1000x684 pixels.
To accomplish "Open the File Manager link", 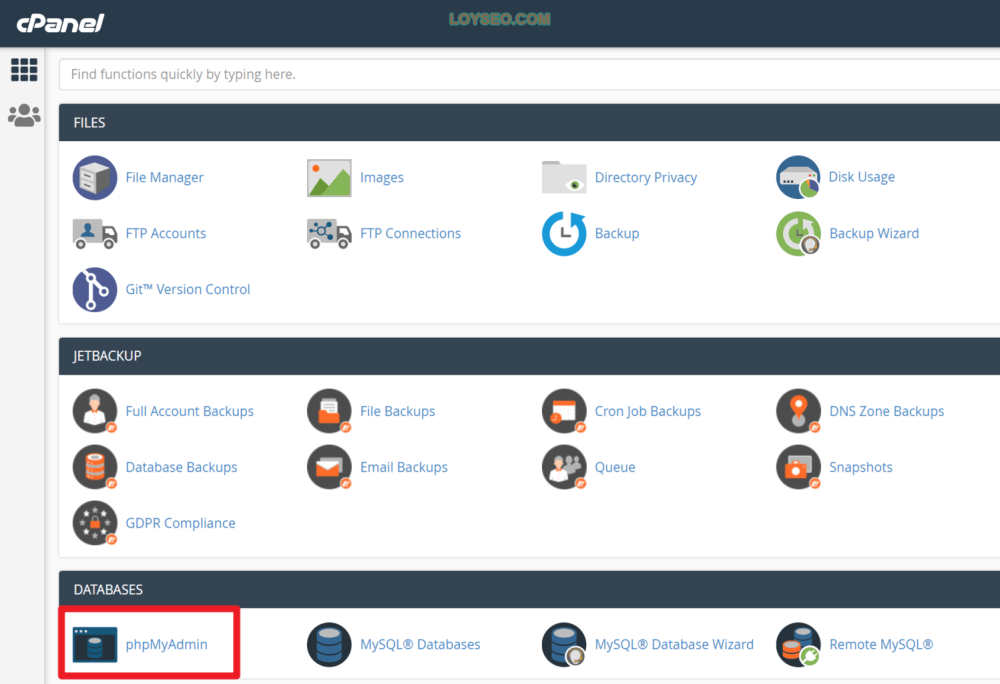I will [165, 177].
